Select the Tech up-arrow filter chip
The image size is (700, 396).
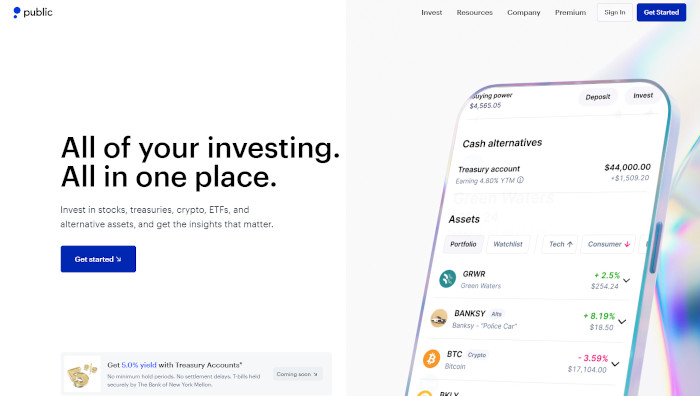(560, 244)
